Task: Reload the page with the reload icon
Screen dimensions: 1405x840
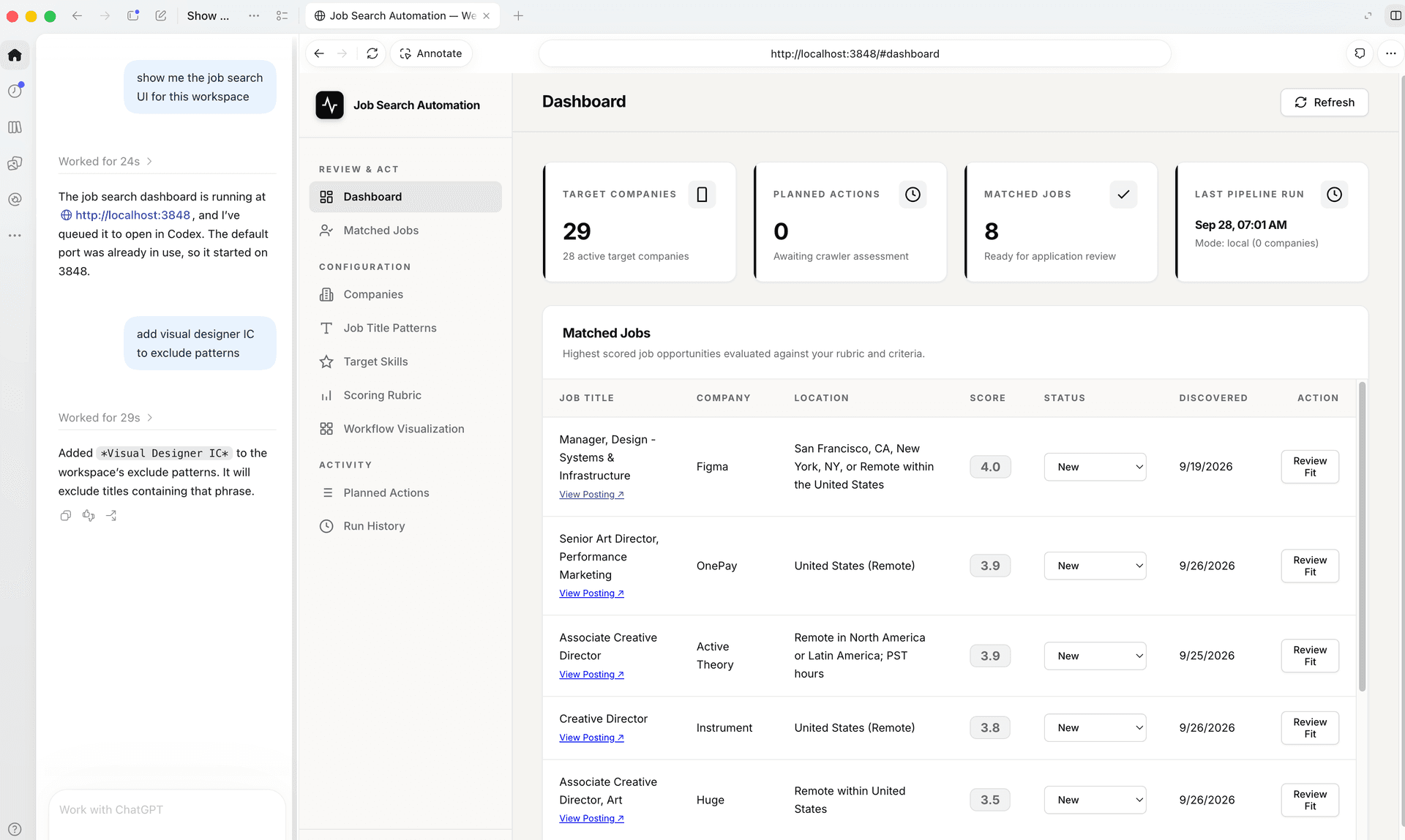Action: (x=372, y=53)
